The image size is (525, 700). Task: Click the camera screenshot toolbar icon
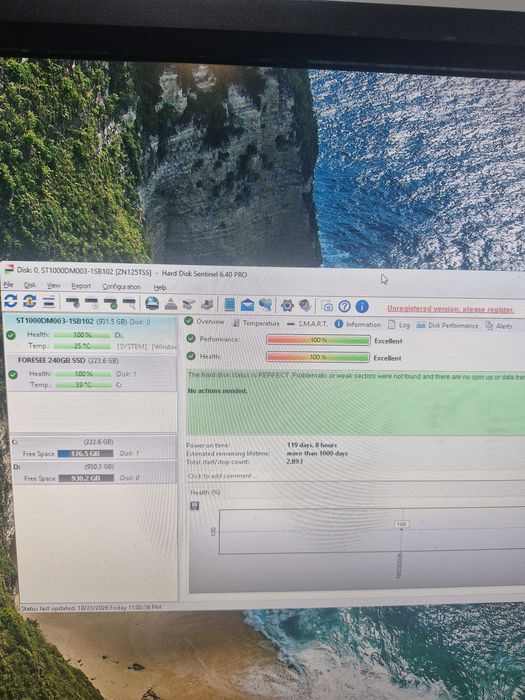tap(328, 307)
